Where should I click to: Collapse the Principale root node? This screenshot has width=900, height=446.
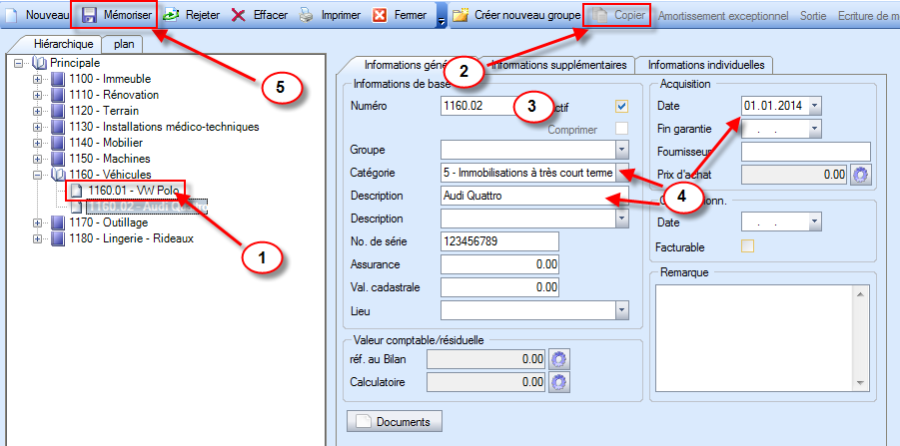[19, 63]
